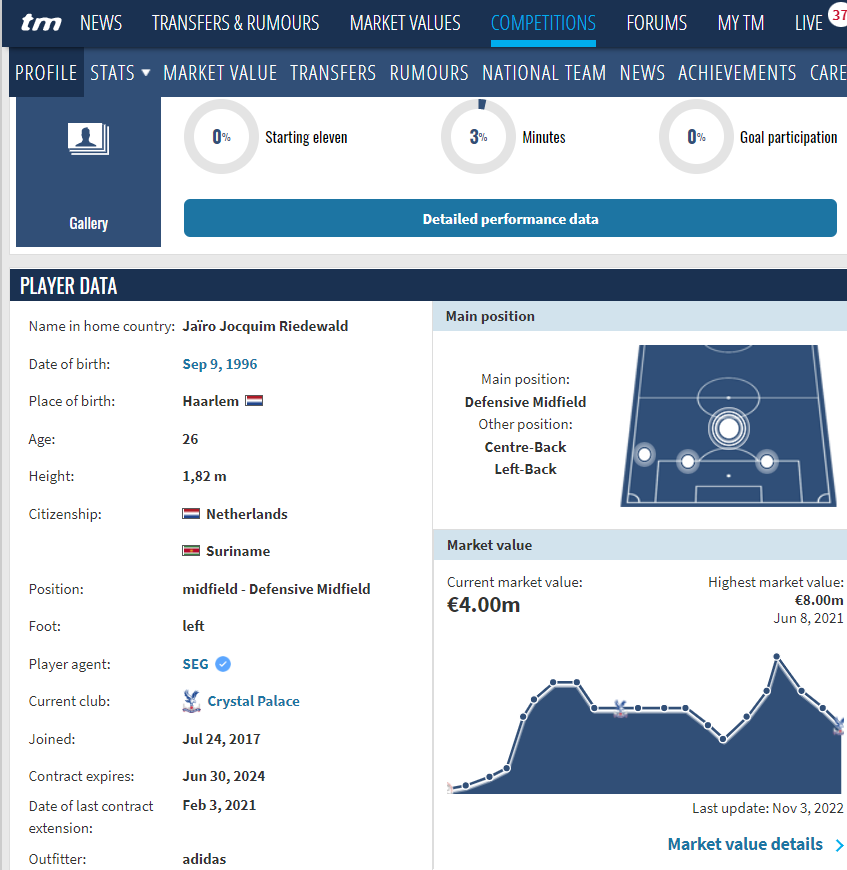Open Transfers & Rumours in top navigation

(235, 23)
